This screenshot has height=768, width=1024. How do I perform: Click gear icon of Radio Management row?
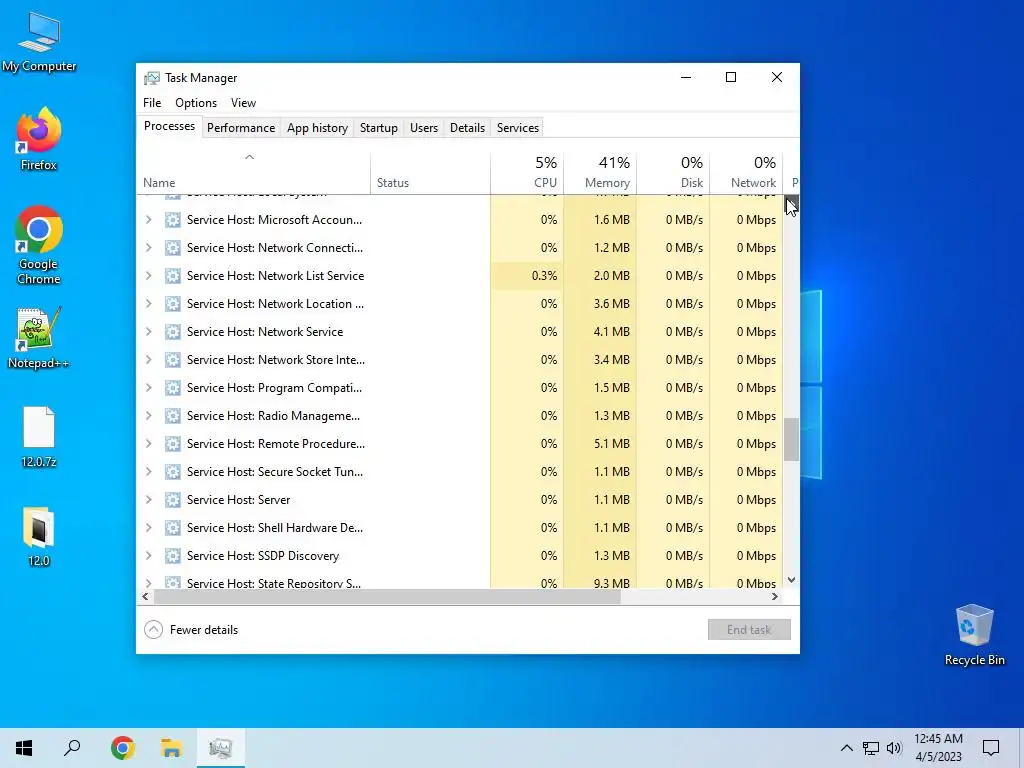(172, 415)
